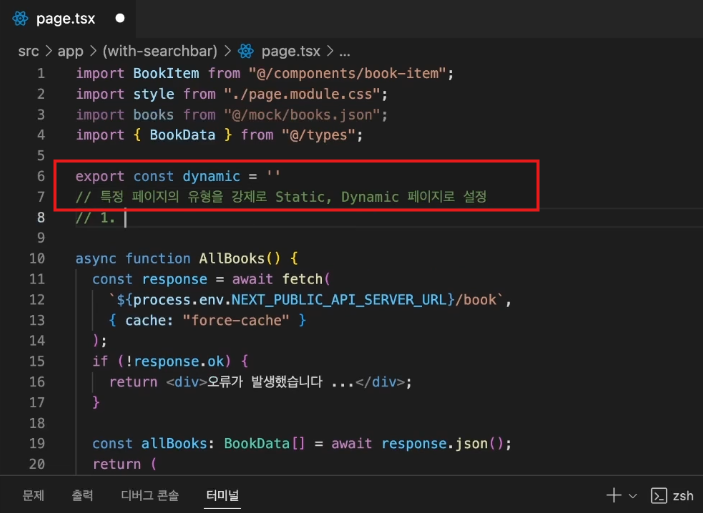Image resolution: width=703 pixels, height=513 pixels.
Task: Click the style import identifier on line 2
Action: tap(153, 94)
